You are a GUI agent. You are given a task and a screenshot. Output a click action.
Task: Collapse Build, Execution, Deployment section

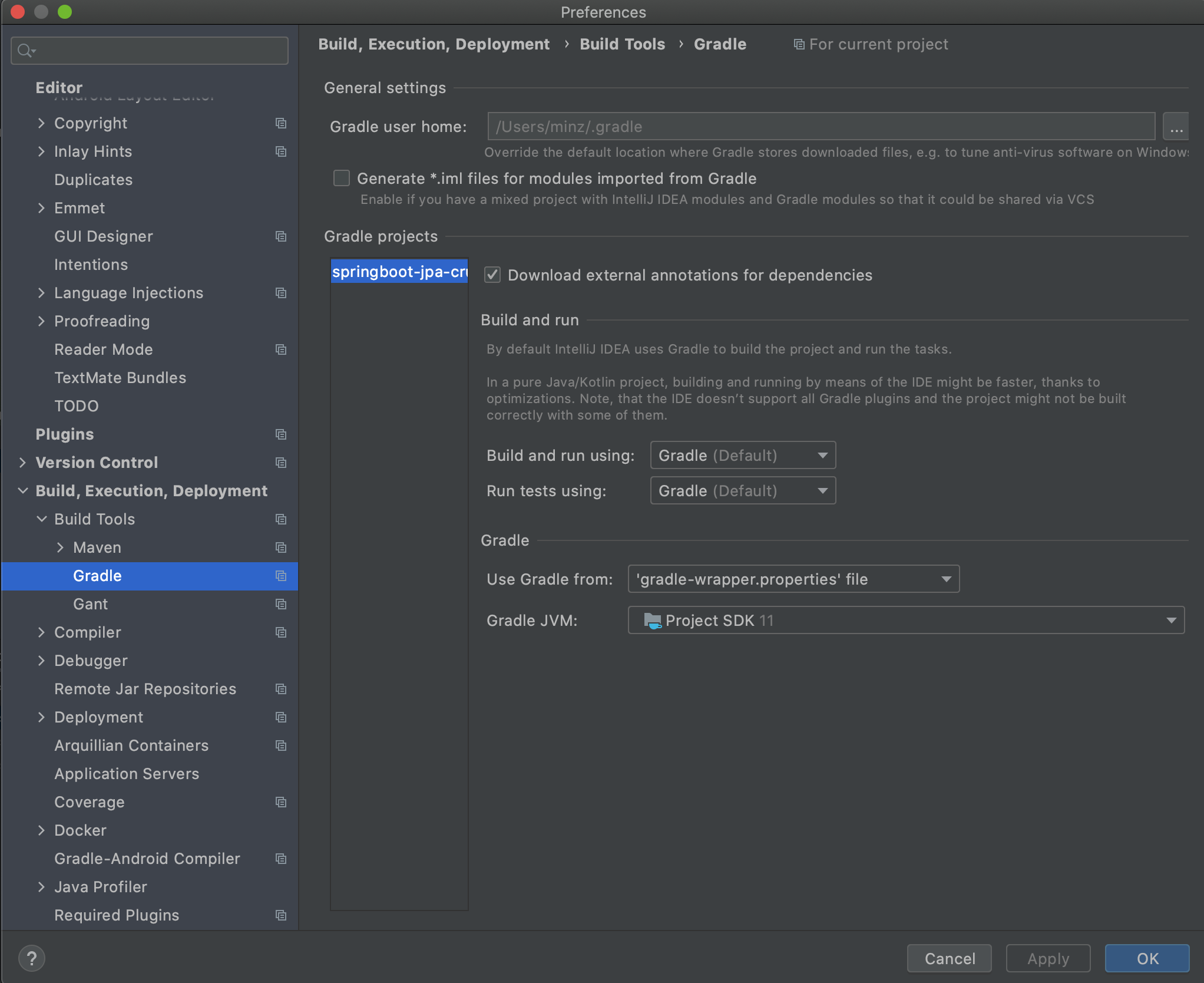coord(23,491)
